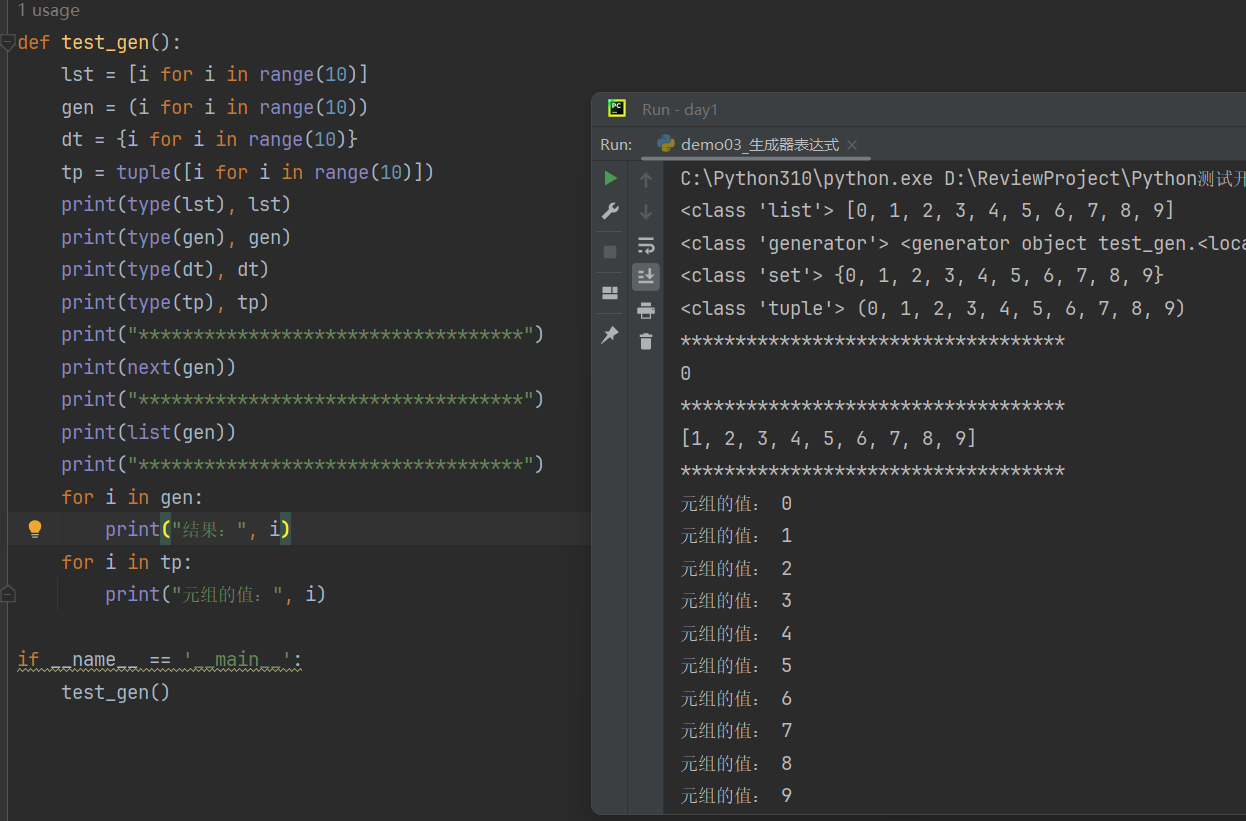Clear all console output with trash icon
The height and width of the screenshot is (821, 1246).
(646, 341)
